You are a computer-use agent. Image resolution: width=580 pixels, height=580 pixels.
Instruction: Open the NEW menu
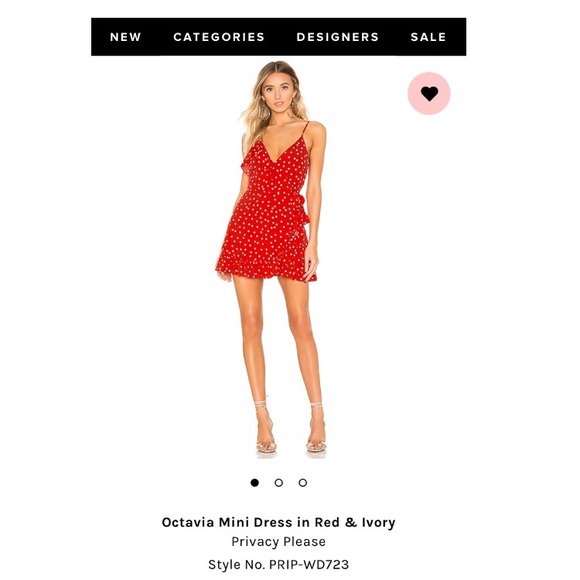[x=125, y=37]
